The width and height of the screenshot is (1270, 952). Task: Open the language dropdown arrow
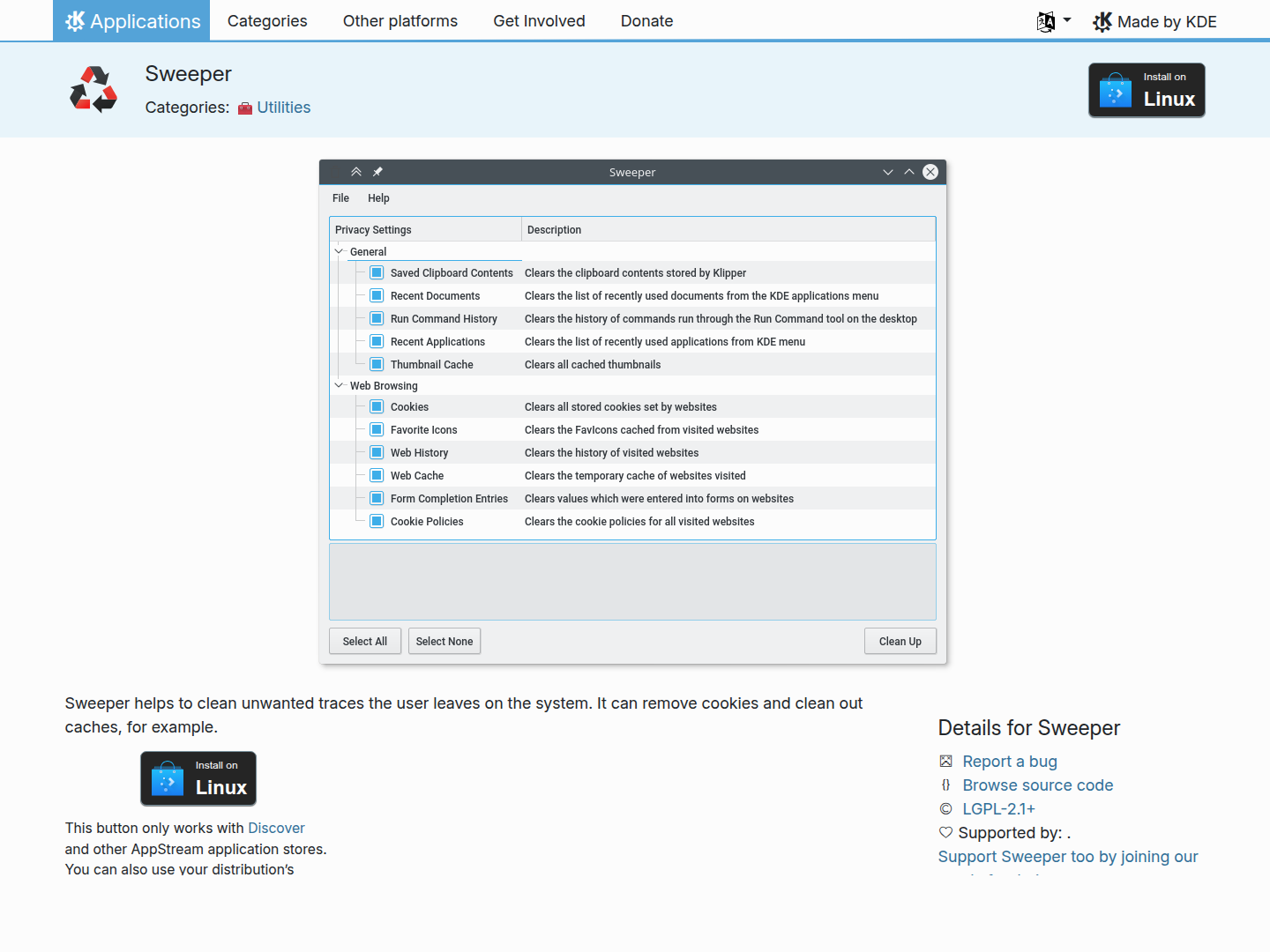click(1067, 20)
